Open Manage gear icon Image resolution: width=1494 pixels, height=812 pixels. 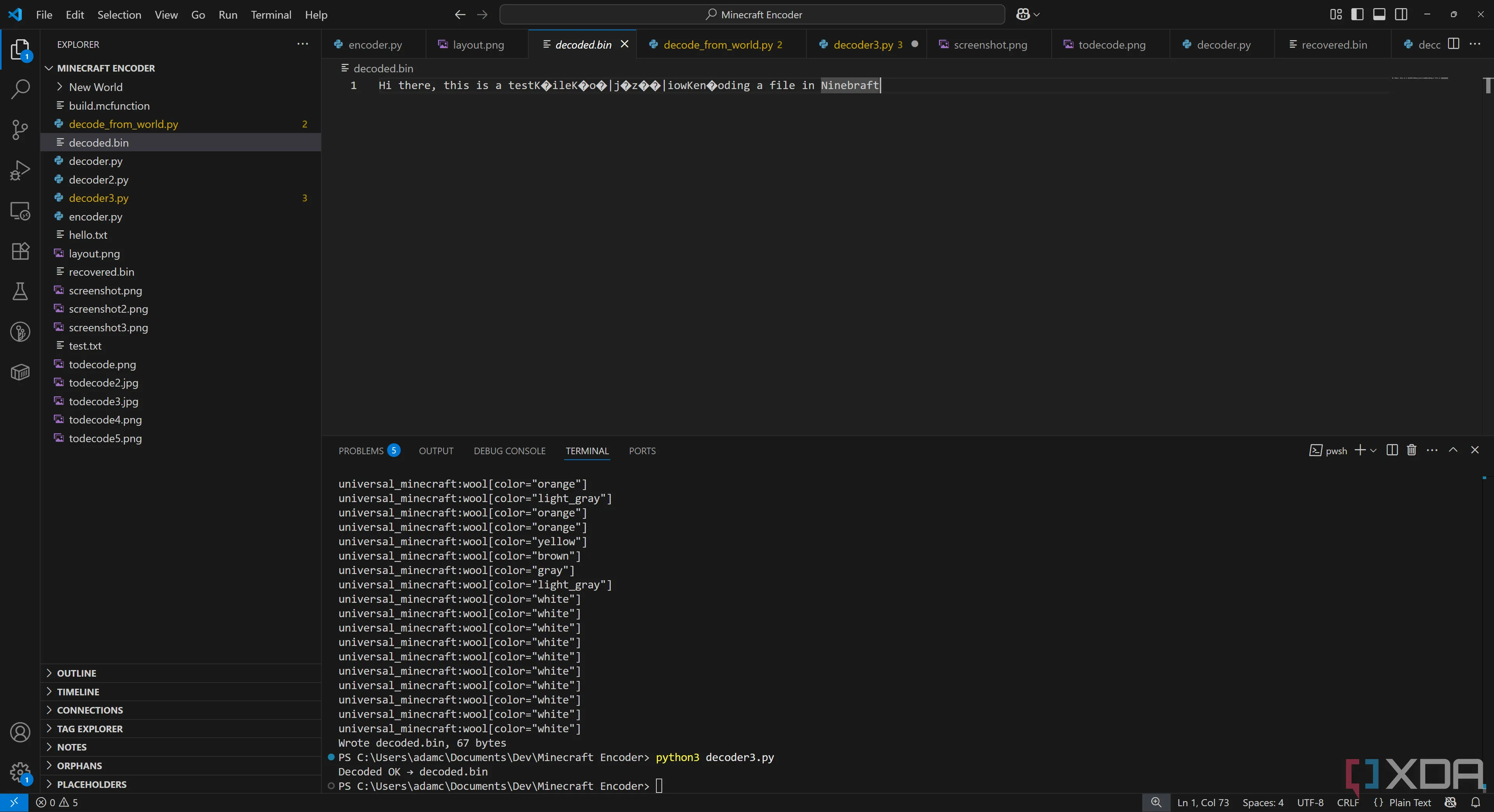pyautogui.click(x=20, y=773)
